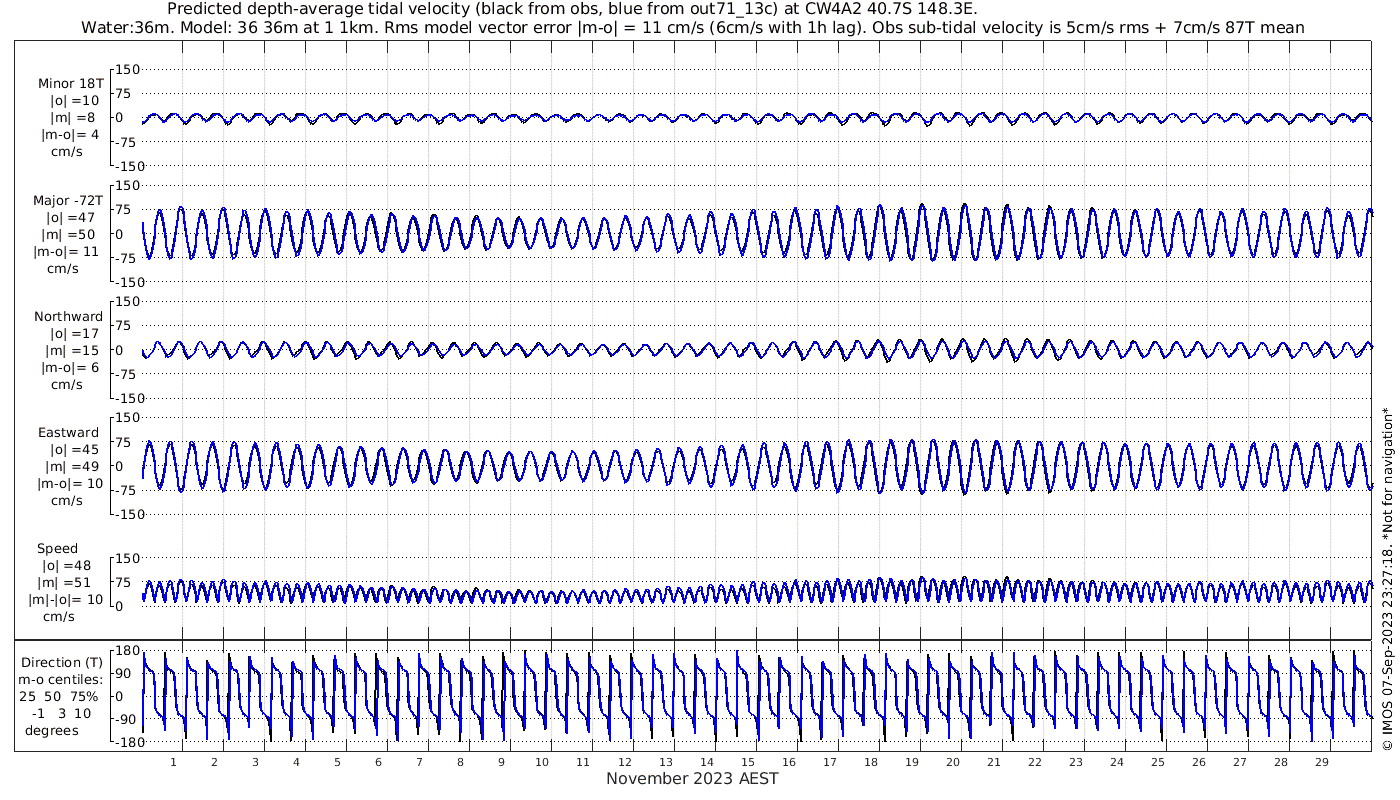Click '|m| =50' in the Major panel
This screenshot has height=800, width=1400.
71,234
